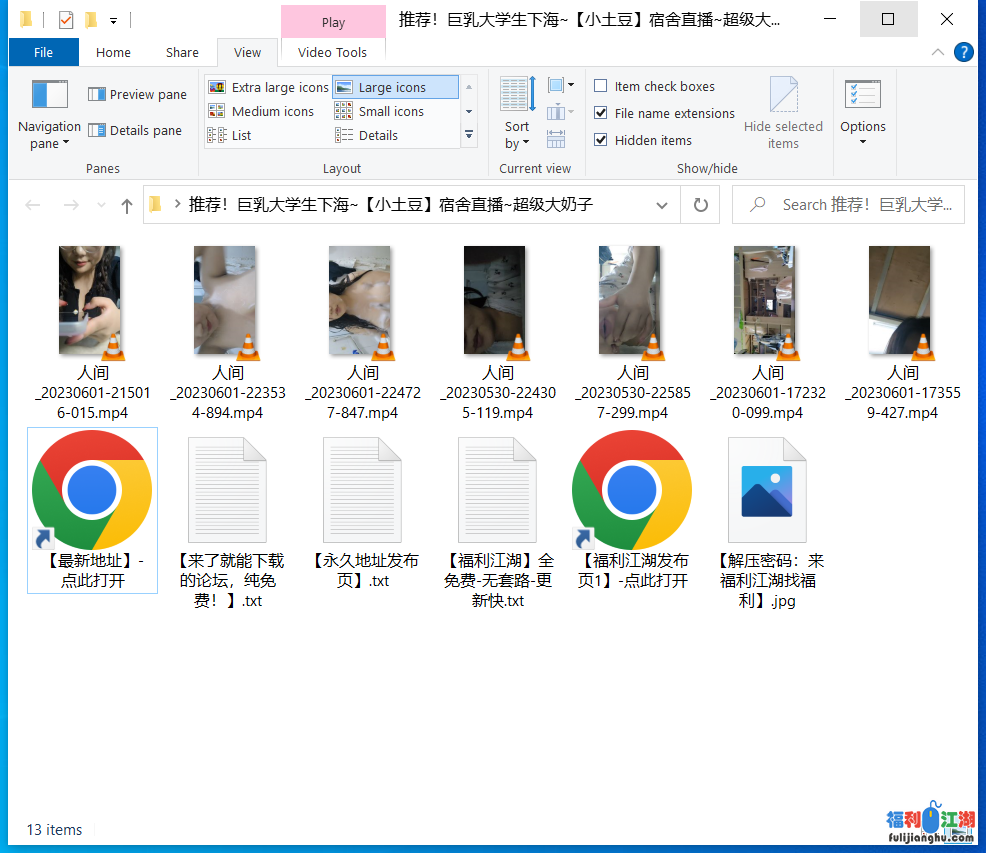The width and height of the screenshot is (986, 853).
Task: Open the Options dropdown menu
Action: tap(862, 113)
